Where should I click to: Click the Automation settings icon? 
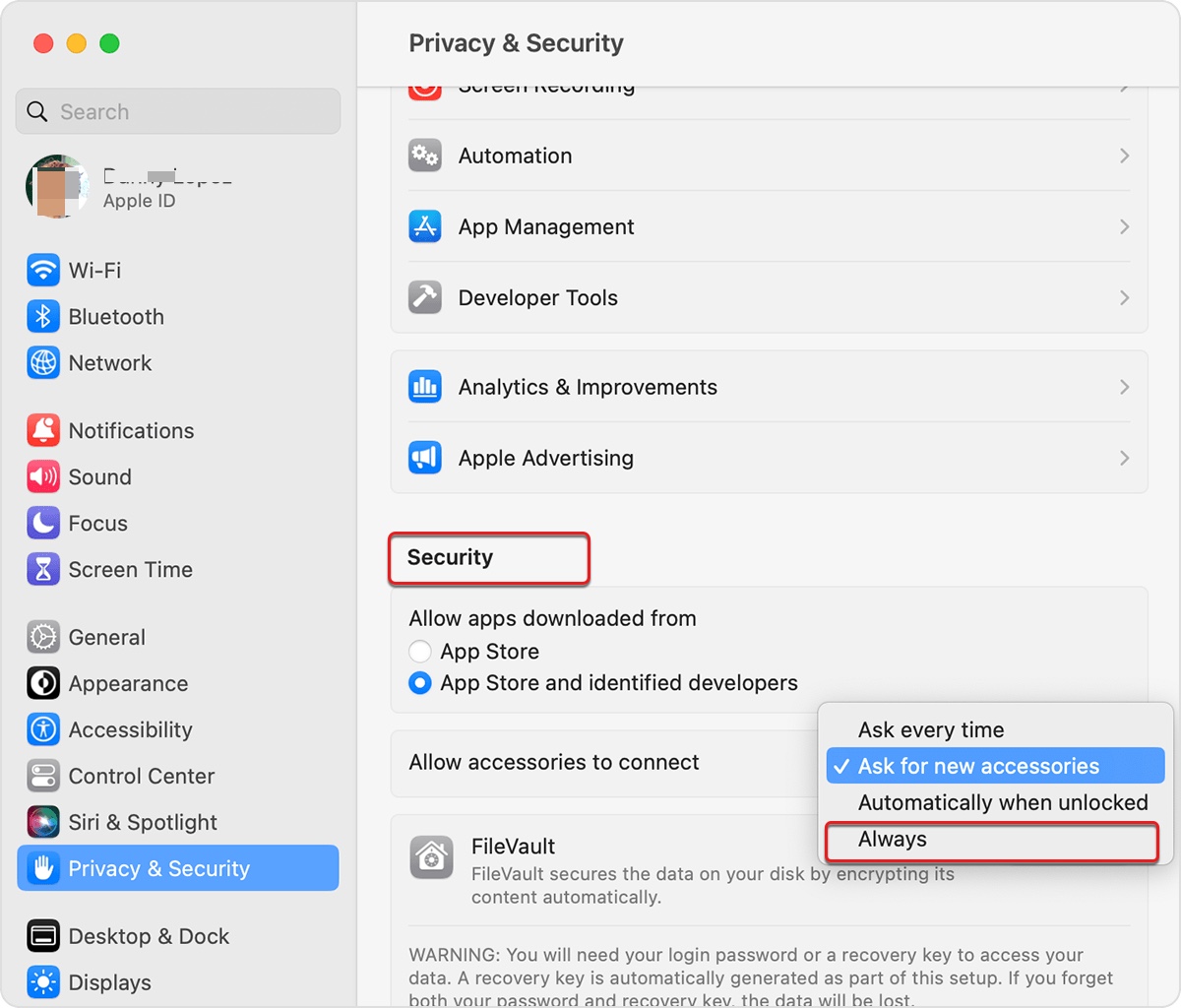point(424,155)
